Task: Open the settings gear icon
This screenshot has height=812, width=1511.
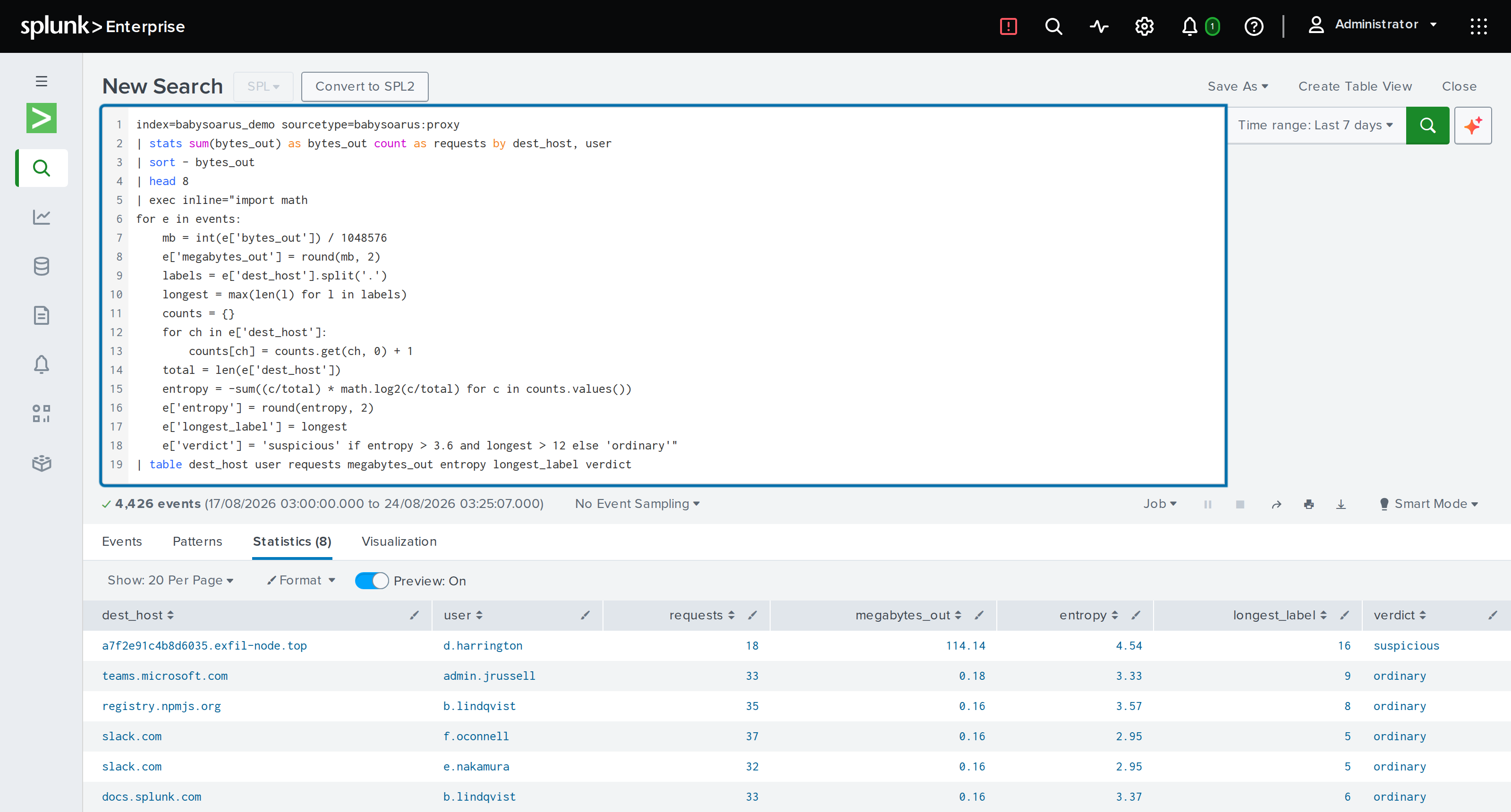Action: point(1144,26)
